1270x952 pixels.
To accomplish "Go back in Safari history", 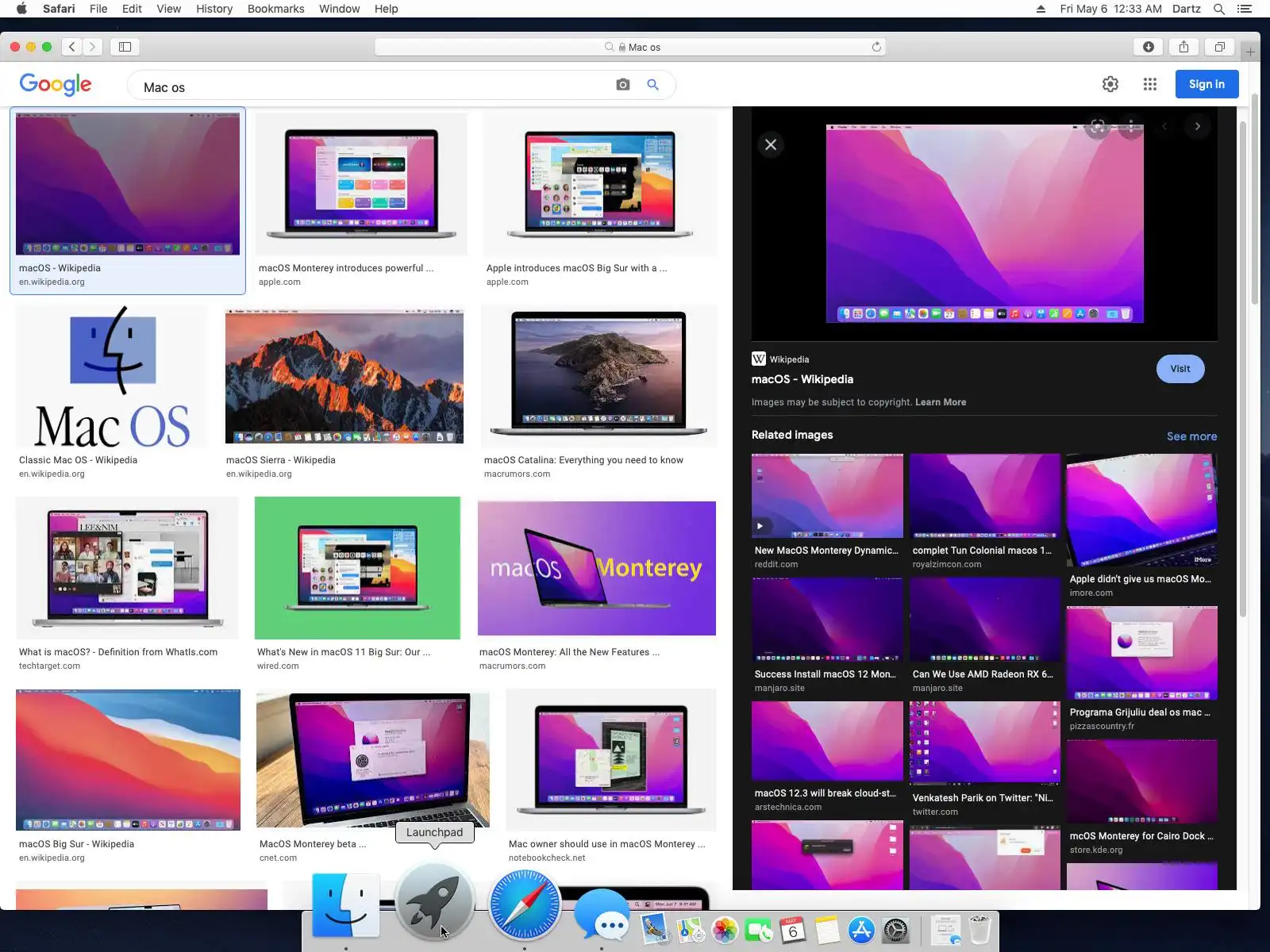I will point(72,47).
